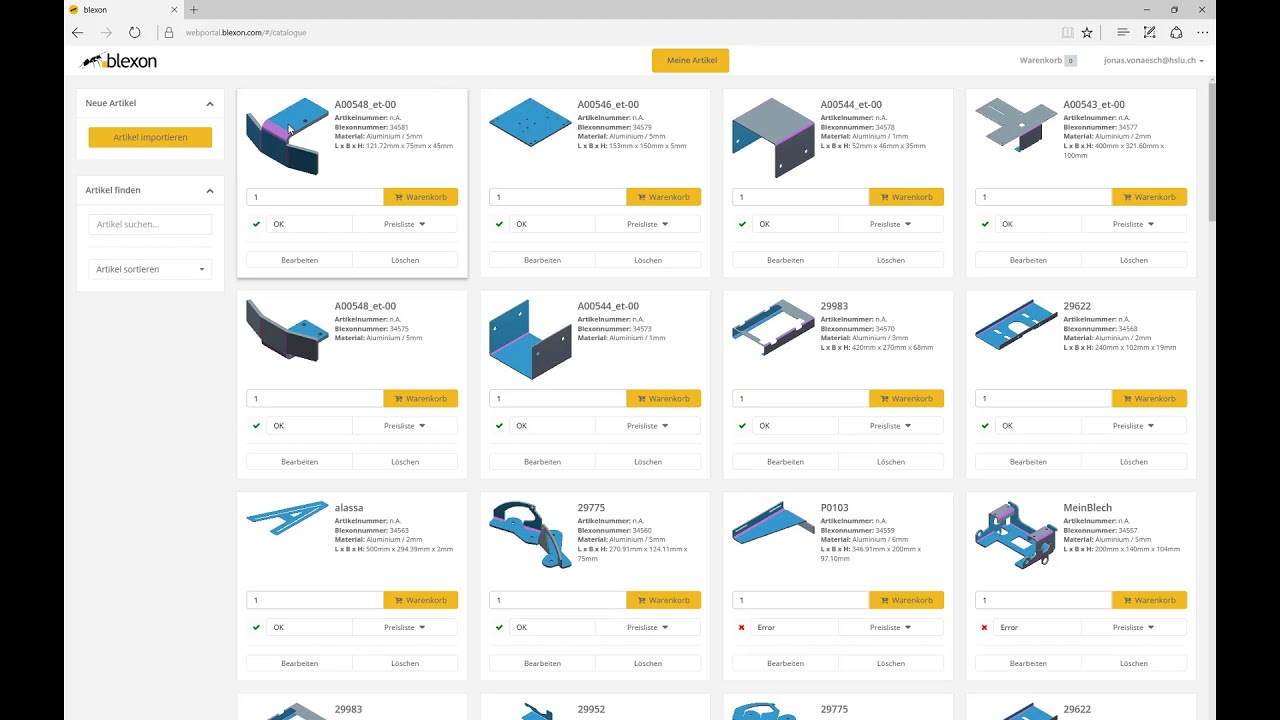
Task: Open the alassa part thumbnail
Action: tap(287, 517)
